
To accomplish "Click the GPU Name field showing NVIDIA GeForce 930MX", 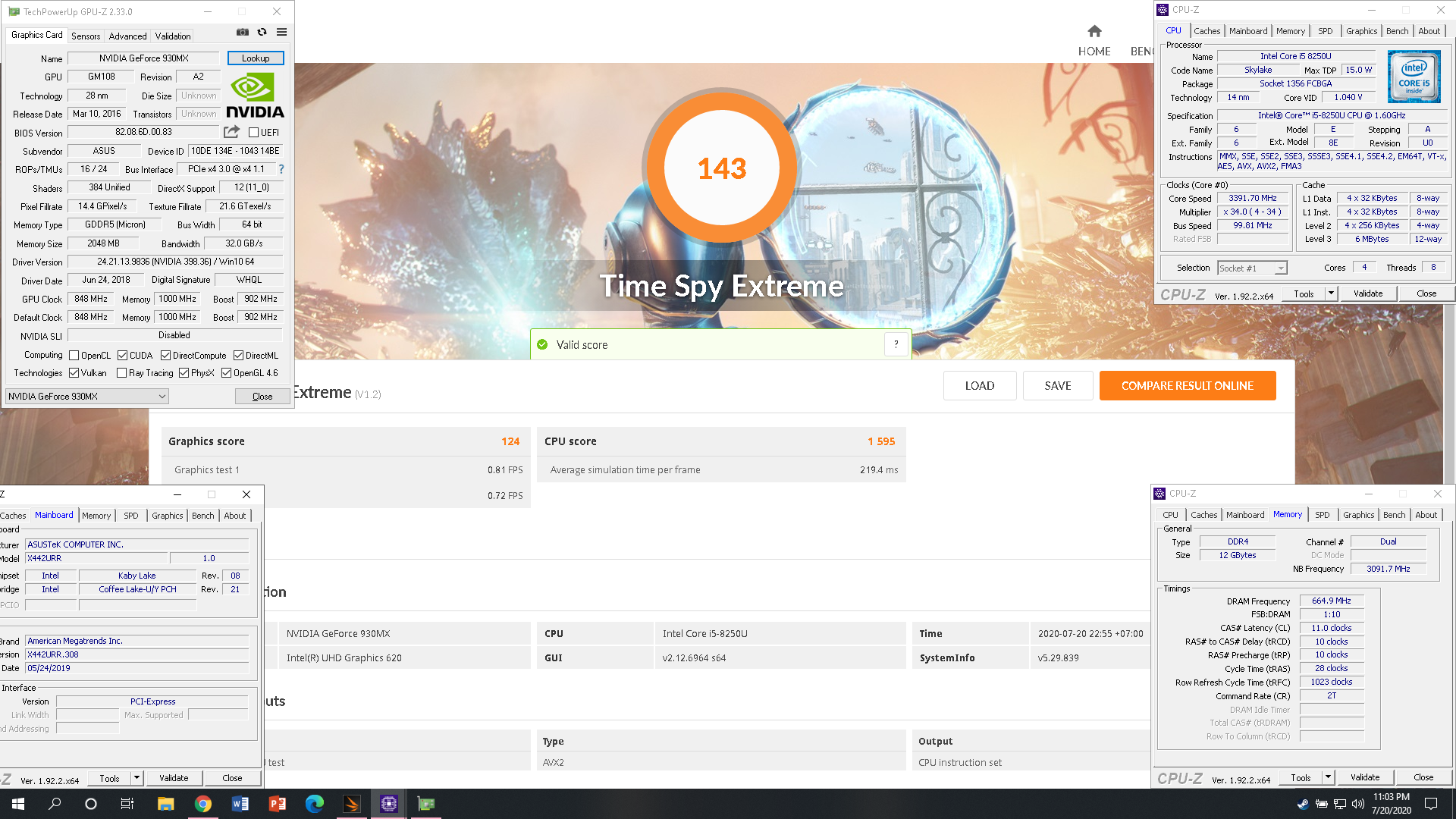I will pos(144,58).
